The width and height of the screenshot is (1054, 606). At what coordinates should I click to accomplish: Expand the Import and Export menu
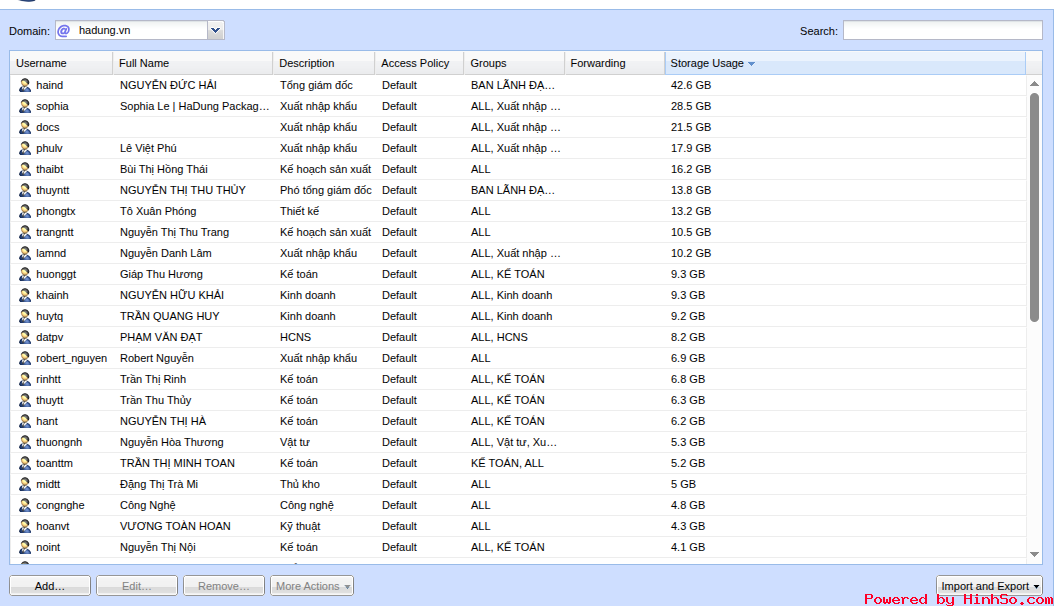(990, 586)
